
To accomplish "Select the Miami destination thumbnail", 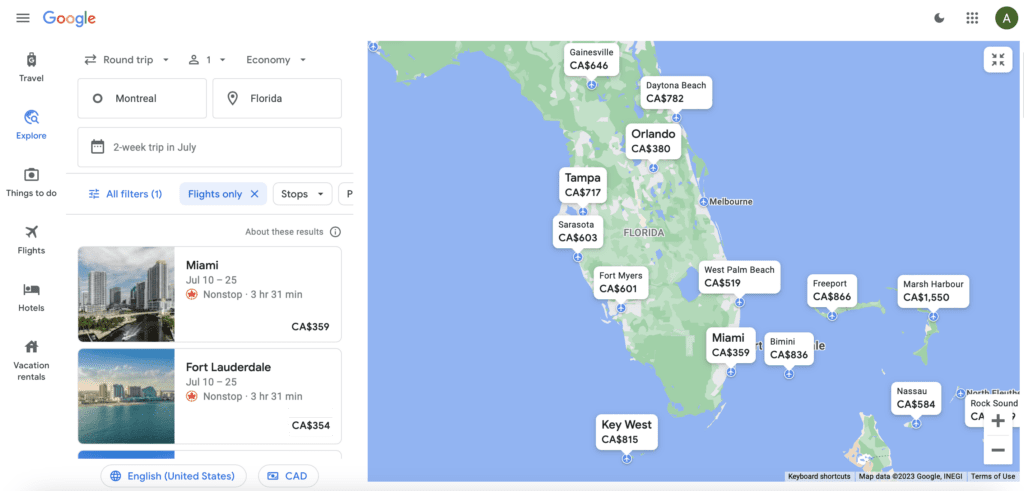I will (126, 294).
